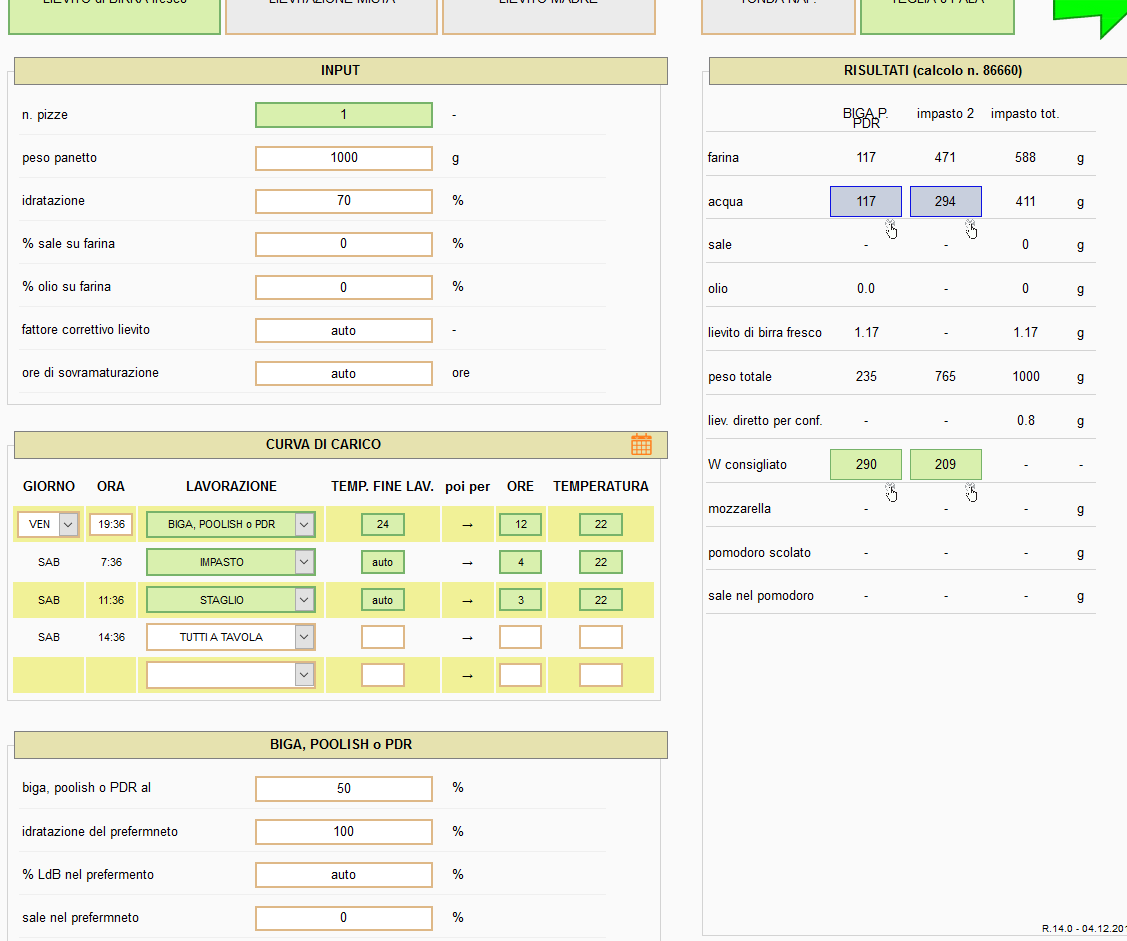Click the farina total value 588
1127x941 pixels.
pos(1026,157)
